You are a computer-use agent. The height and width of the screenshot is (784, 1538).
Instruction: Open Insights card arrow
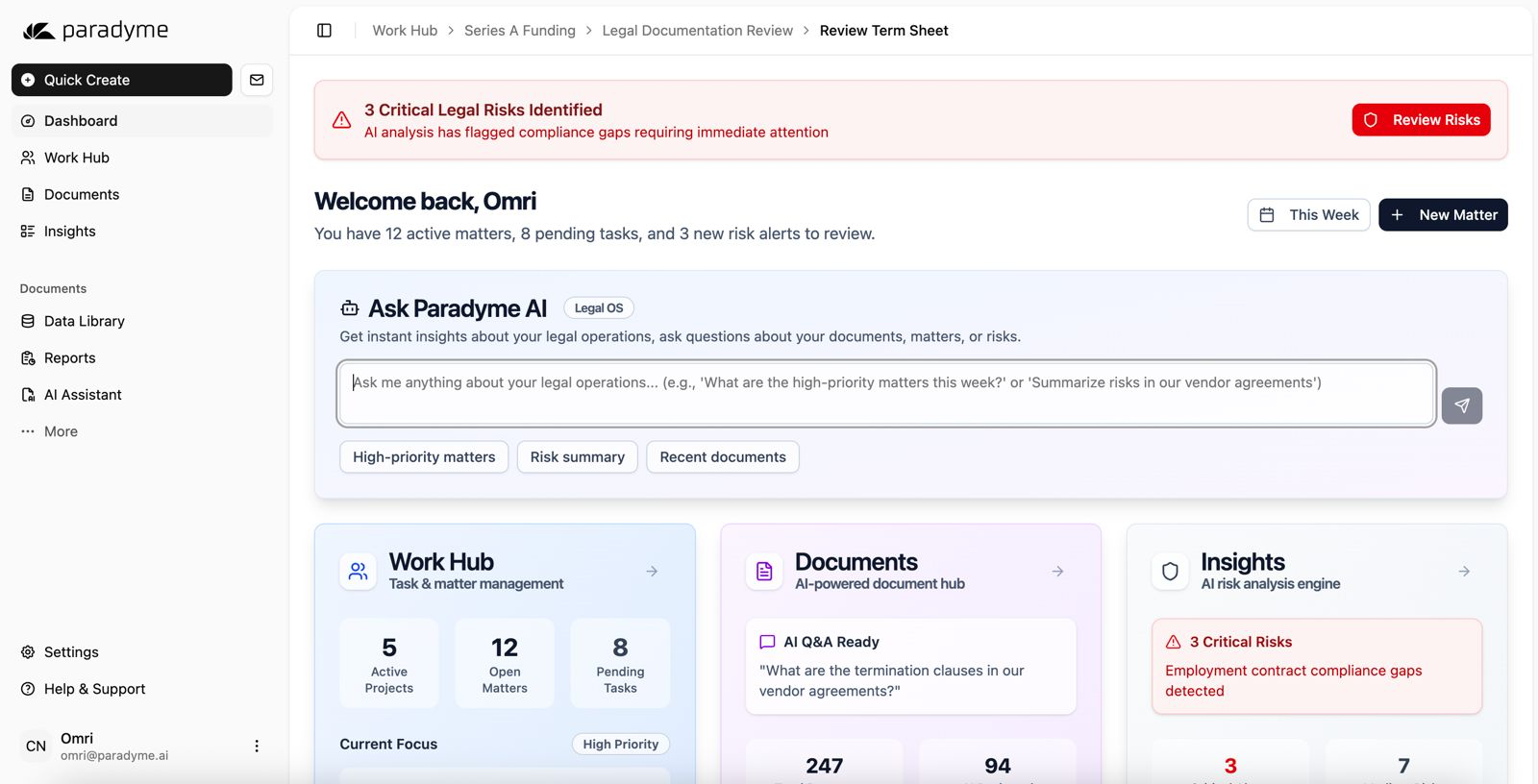[x=1463, y=572]
